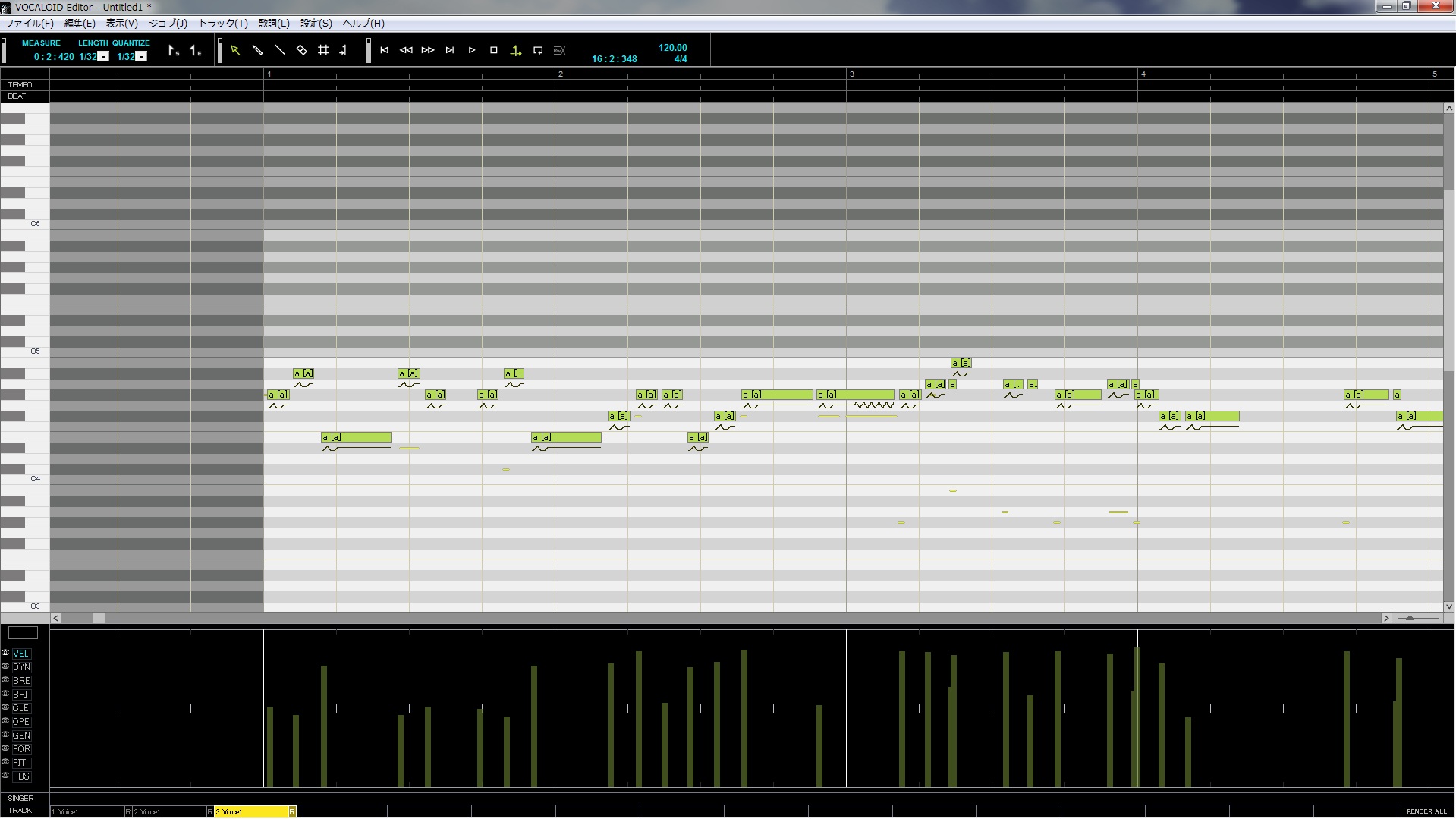Image resolution: width=1456 pixels, height=819 pixels.
Task: Switch to track 2 Voice1
Action: click(x=170, y=812)
